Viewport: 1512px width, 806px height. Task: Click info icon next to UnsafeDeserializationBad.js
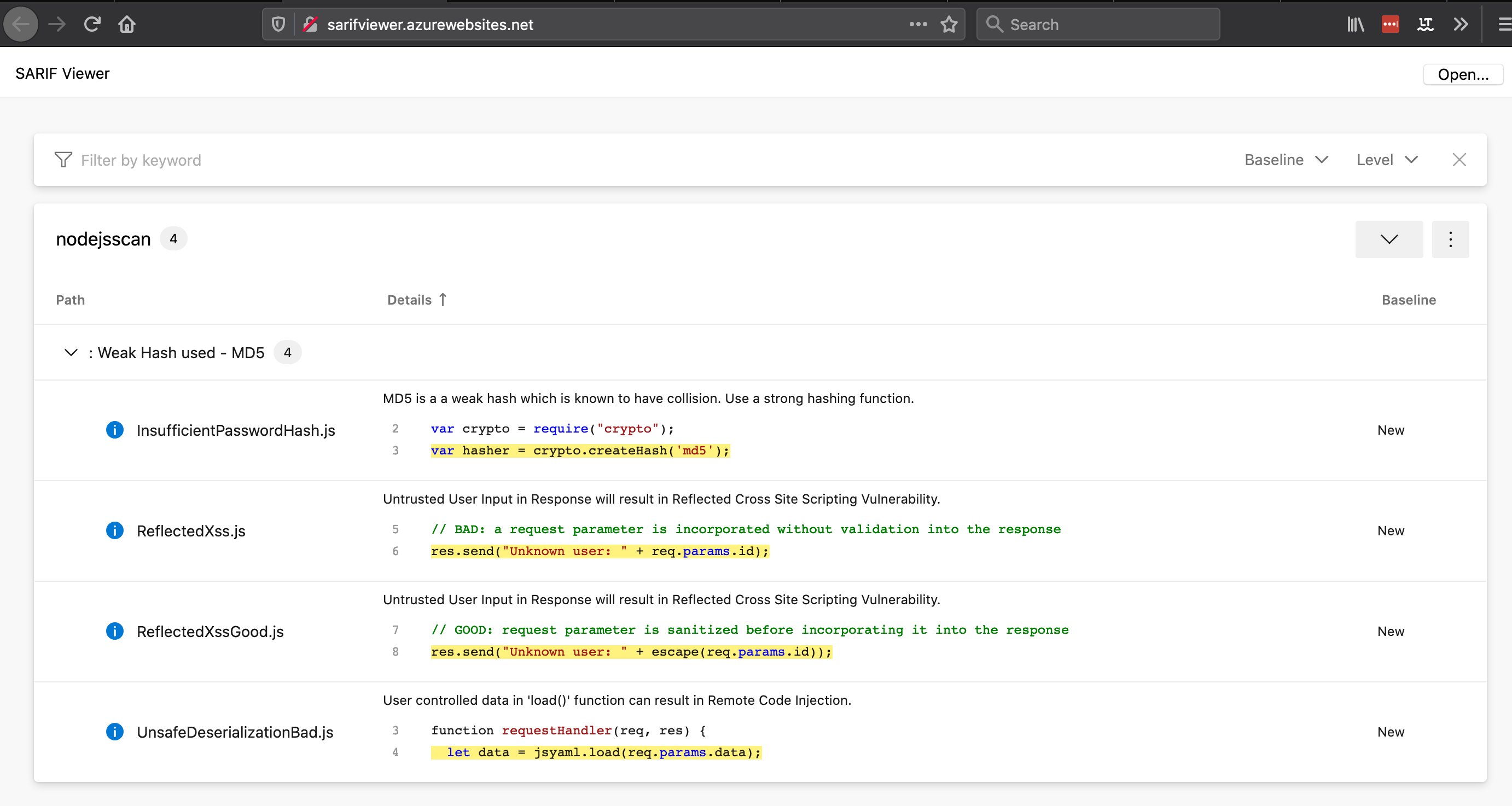click(114, 732)
